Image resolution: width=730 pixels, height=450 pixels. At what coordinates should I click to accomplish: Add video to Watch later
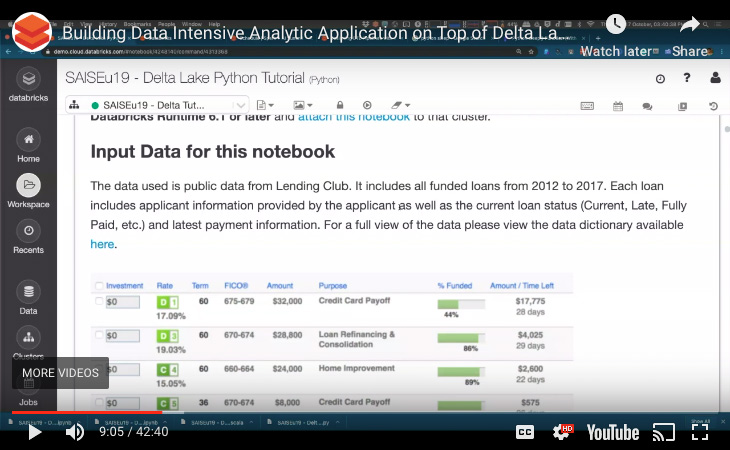616,36
